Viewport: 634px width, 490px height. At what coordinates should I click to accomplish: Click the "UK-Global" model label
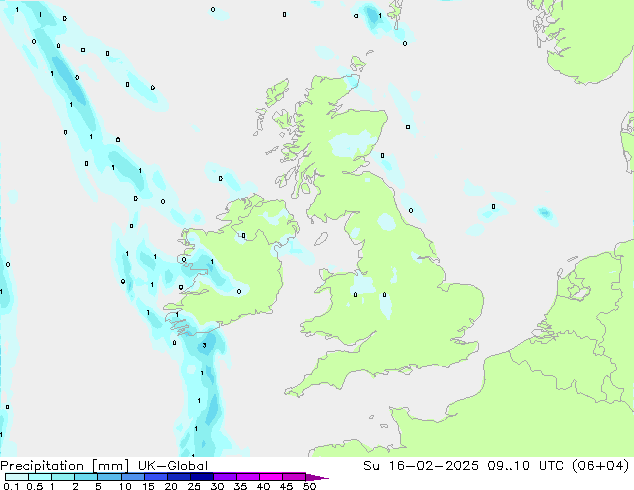coord(173,466)
